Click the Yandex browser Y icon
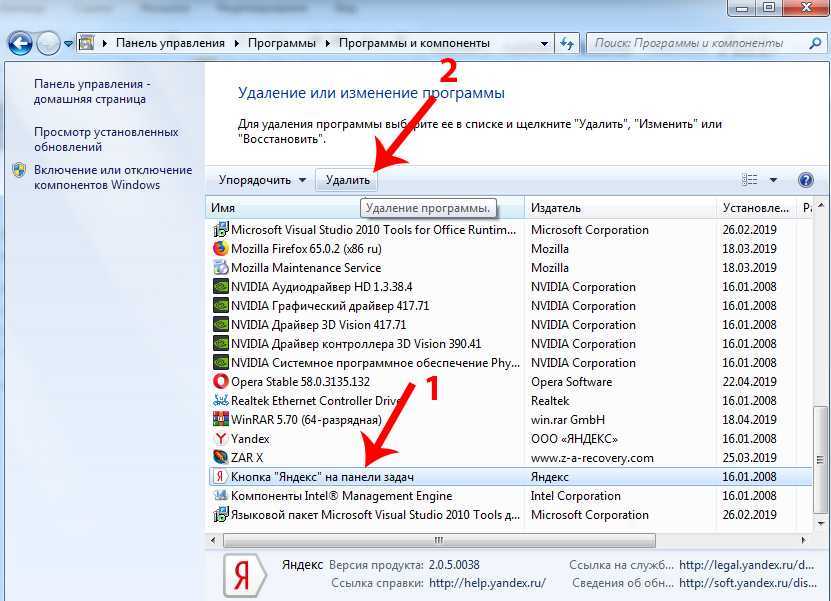Image resolution: width=831 pixels, height=601 pixels. 220,439
